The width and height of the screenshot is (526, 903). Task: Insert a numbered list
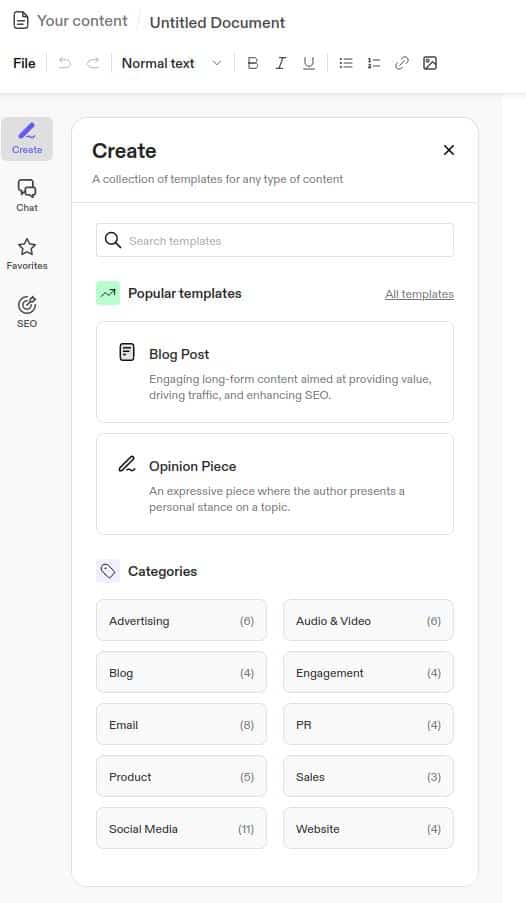coord(374,63)
